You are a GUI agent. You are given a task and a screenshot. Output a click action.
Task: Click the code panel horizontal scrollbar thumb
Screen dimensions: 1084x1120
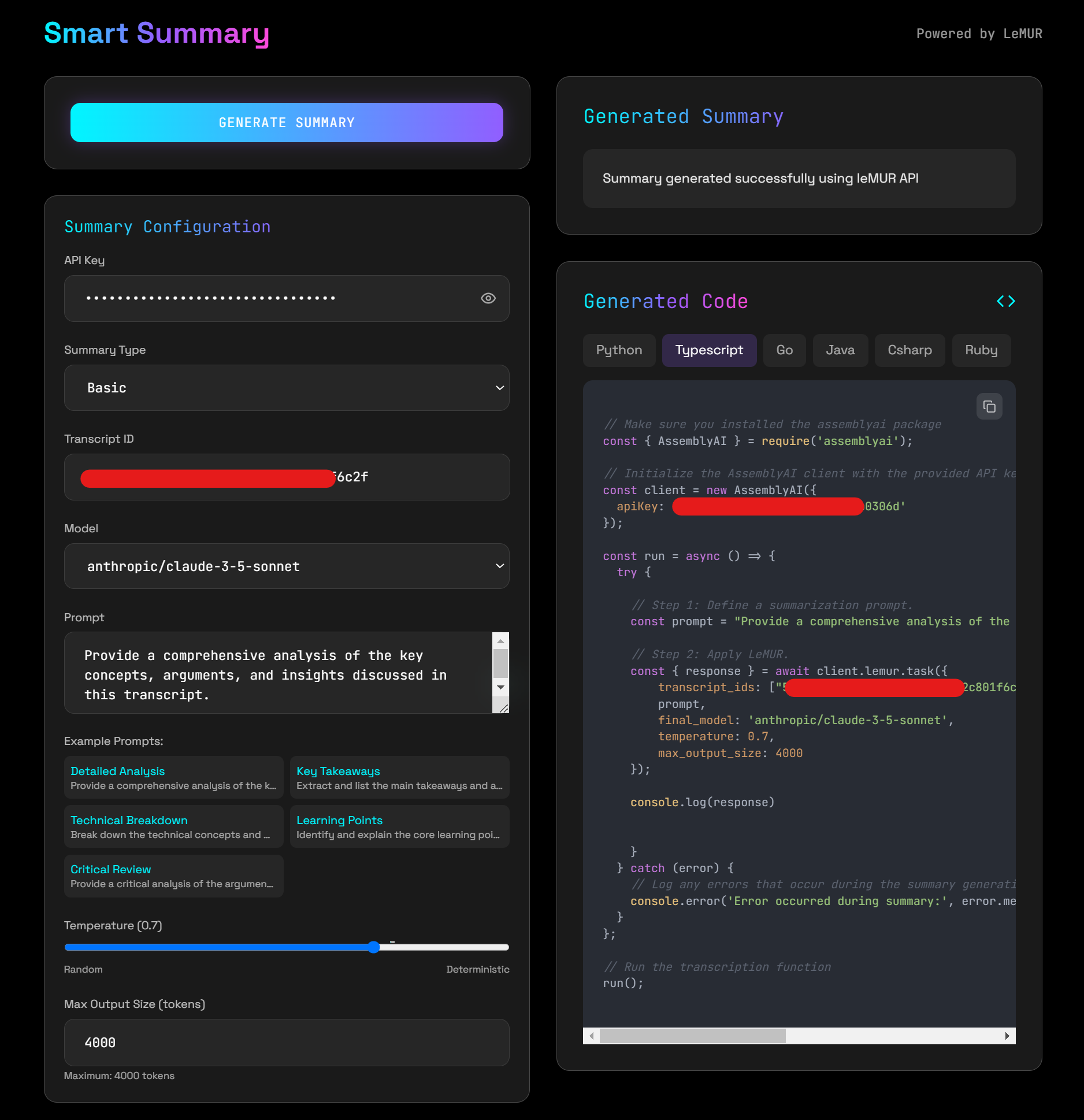click(x=692, y=1036)
